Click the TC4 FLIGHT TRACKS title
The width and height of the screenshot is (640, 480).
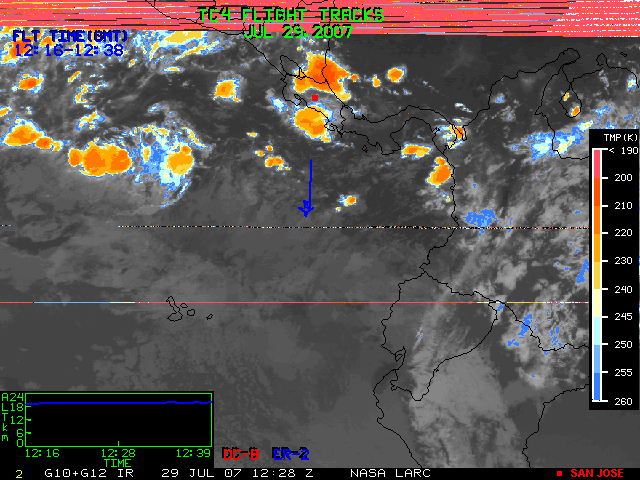pos(290,14)
